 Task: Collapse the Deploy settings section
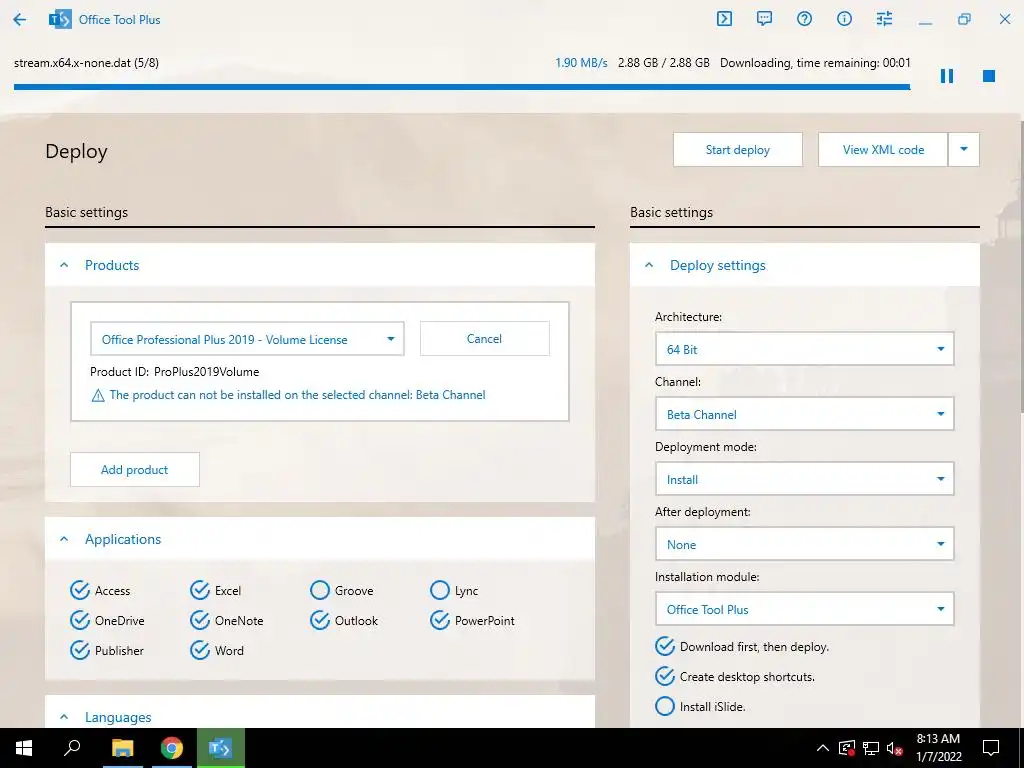649,265
